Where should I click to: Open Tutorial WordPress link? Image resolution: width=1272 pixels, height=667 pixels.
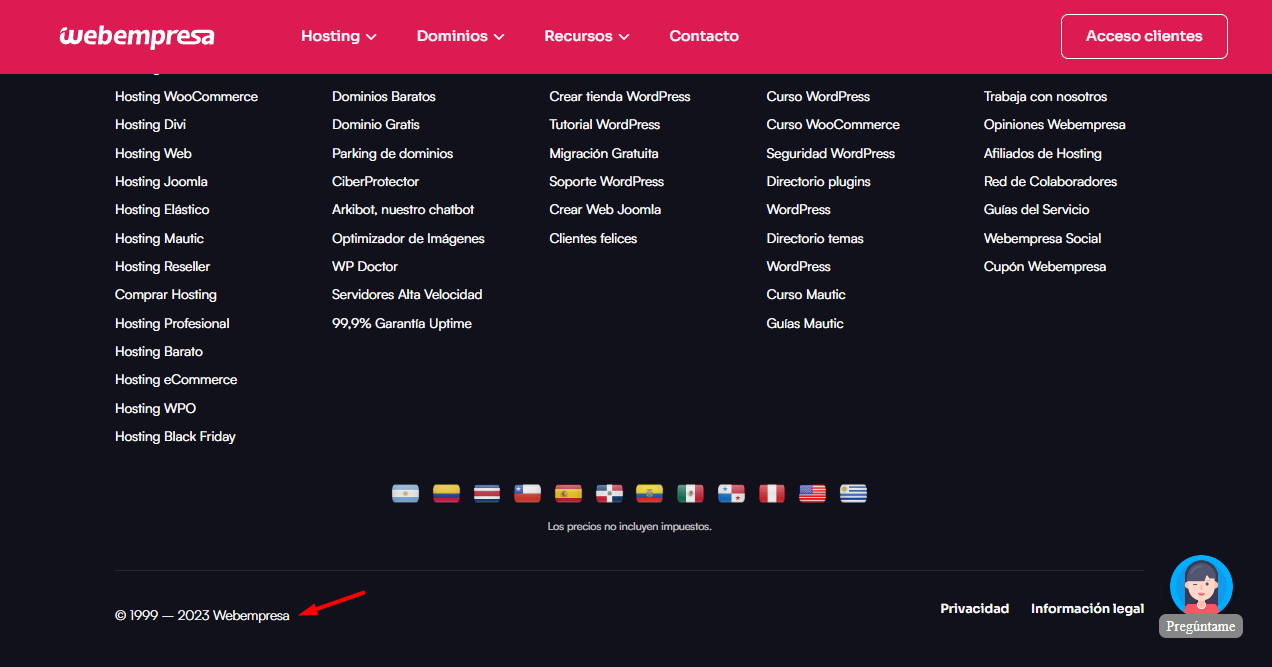[x=605, y=125]
